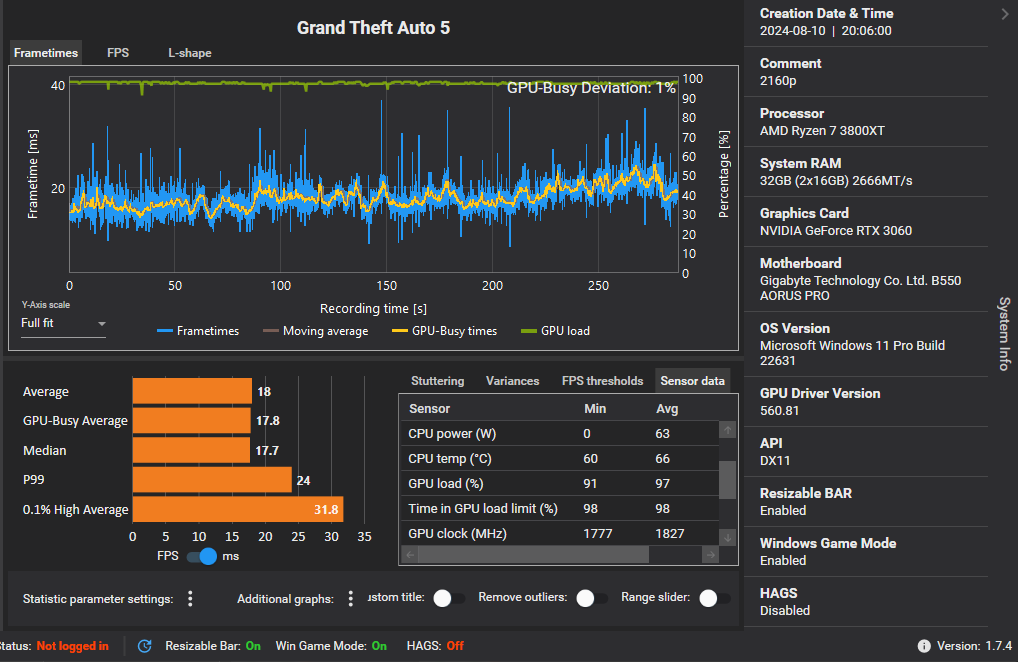Click the GPU-Busy Deviation: 1% label
Viewport: 1018px width, 662px height.
point(591,88)
